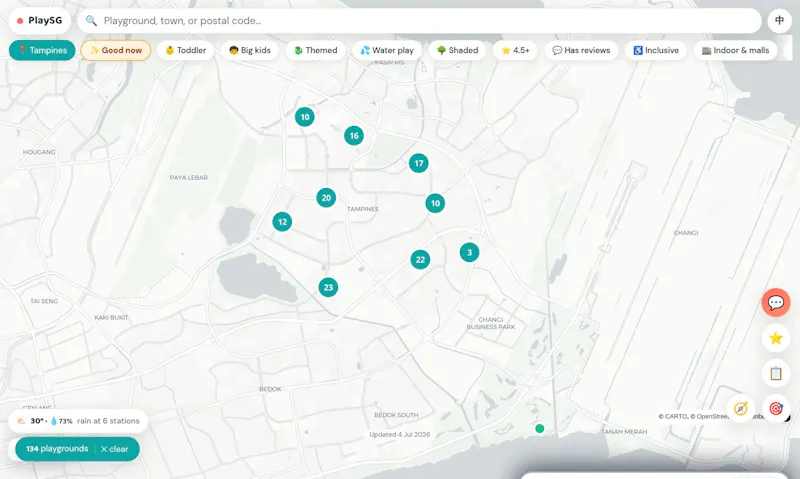Toggle the Has reviews filter
The image size is (800, 479).
click(581, 51)
